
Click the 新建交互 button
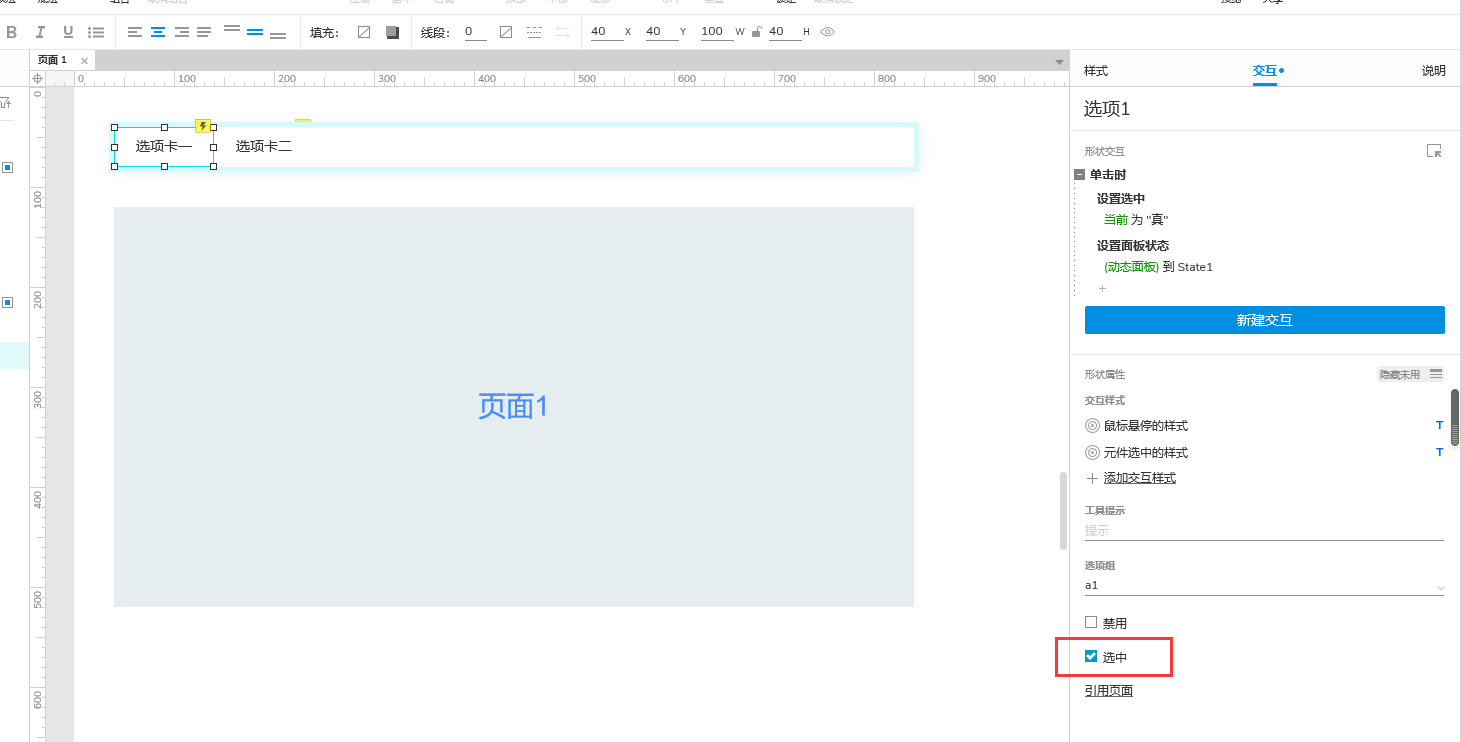pyautogui.click(x=1264, y=320)
